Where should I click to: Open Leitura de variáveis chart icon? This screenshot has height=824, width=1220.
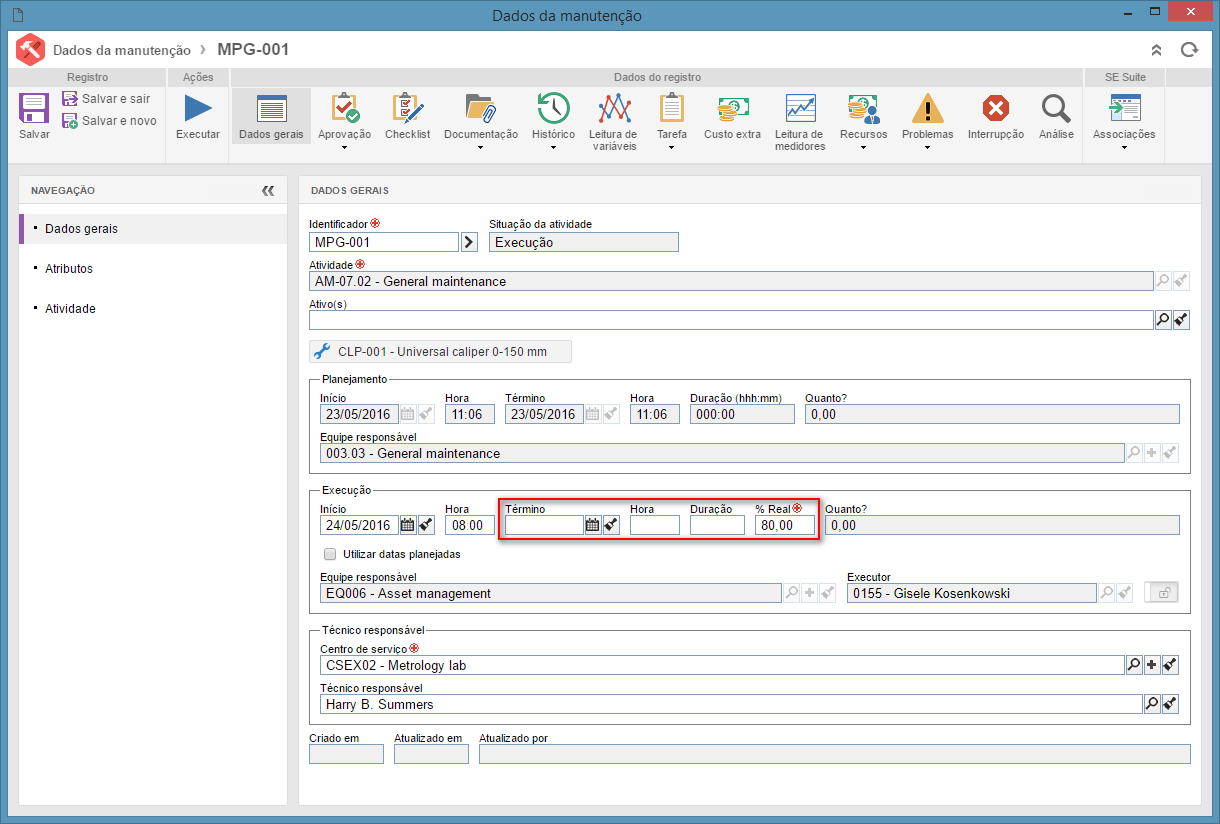tap(613, 108)
